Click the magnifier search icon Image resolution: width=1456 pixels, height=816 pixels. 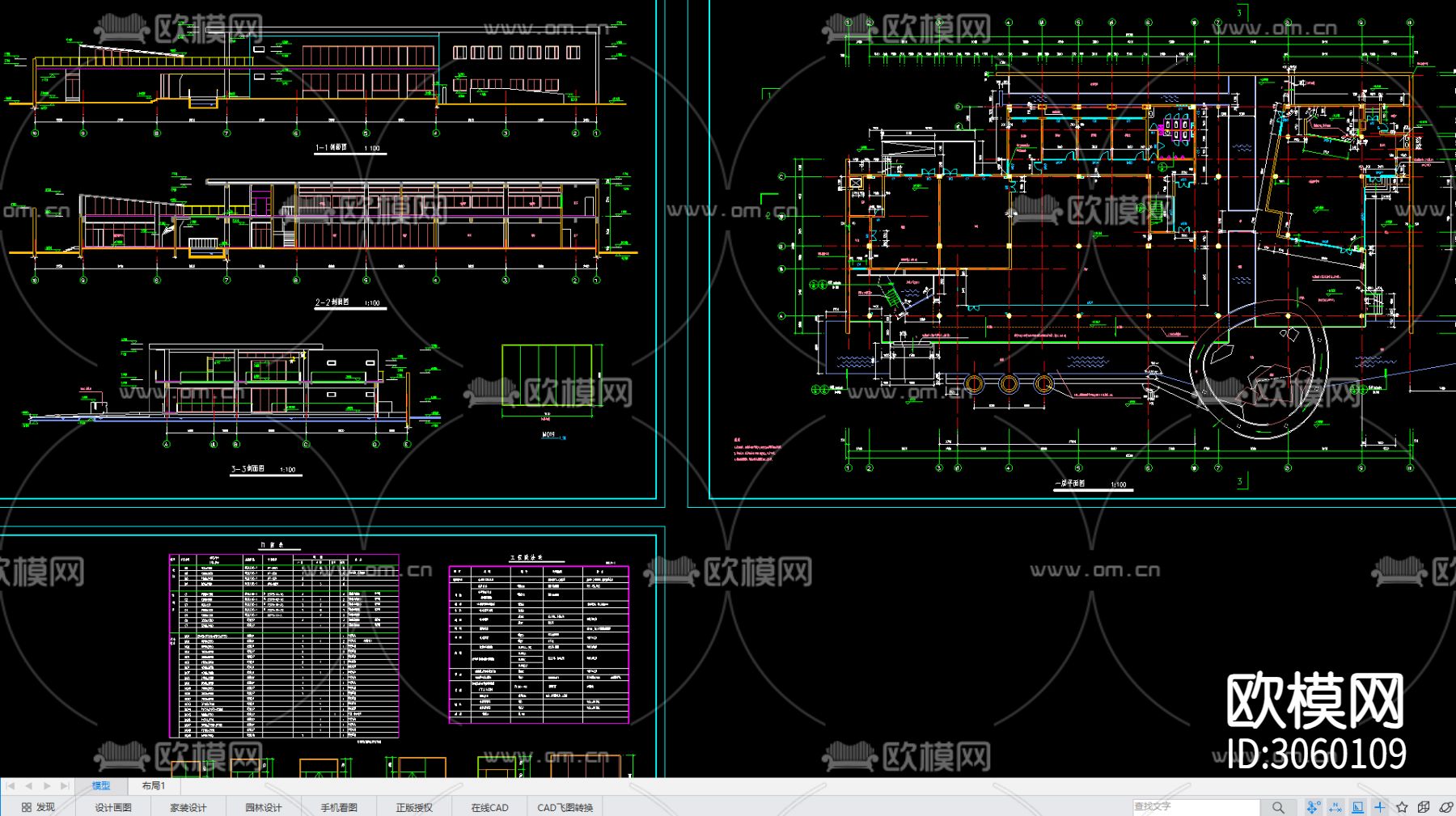coord(1278,807)
